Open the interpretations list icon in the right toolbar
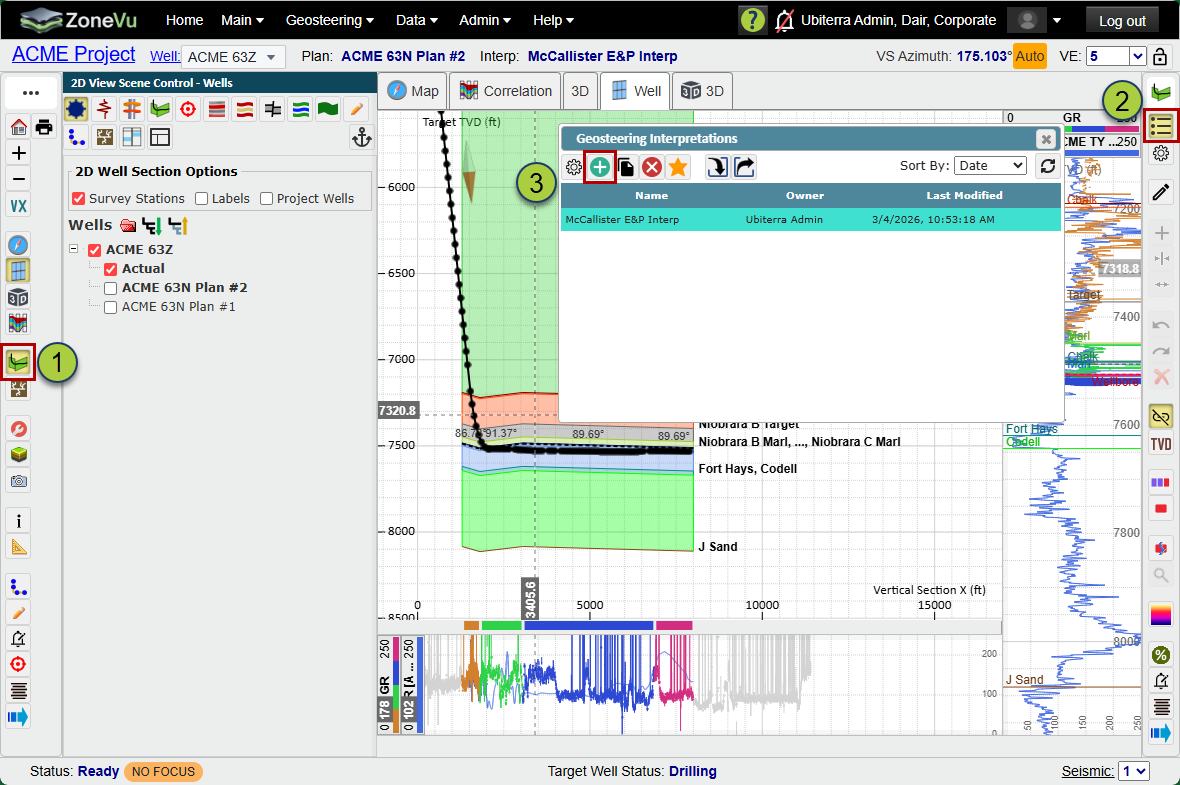 click(1161, 126)
